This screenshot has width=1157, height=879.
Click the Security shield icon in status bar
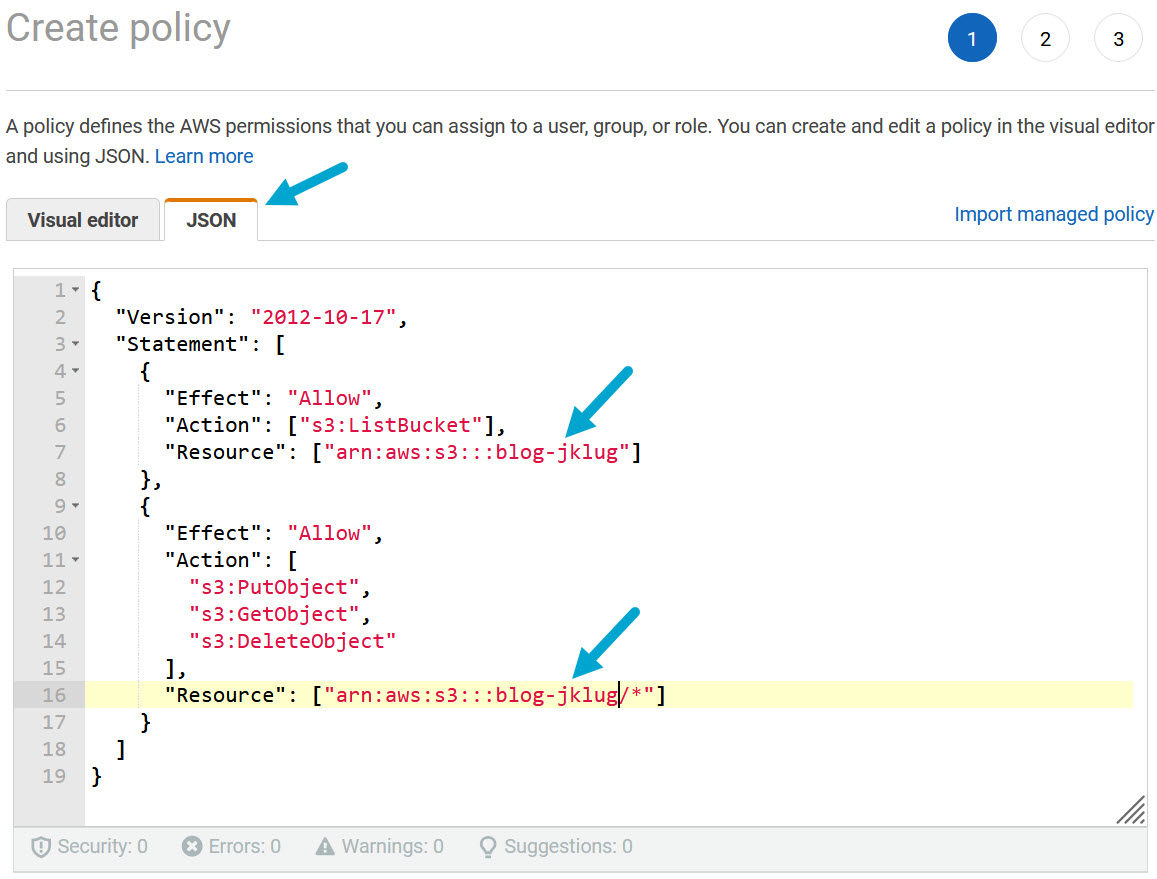(x=41, y=847)
